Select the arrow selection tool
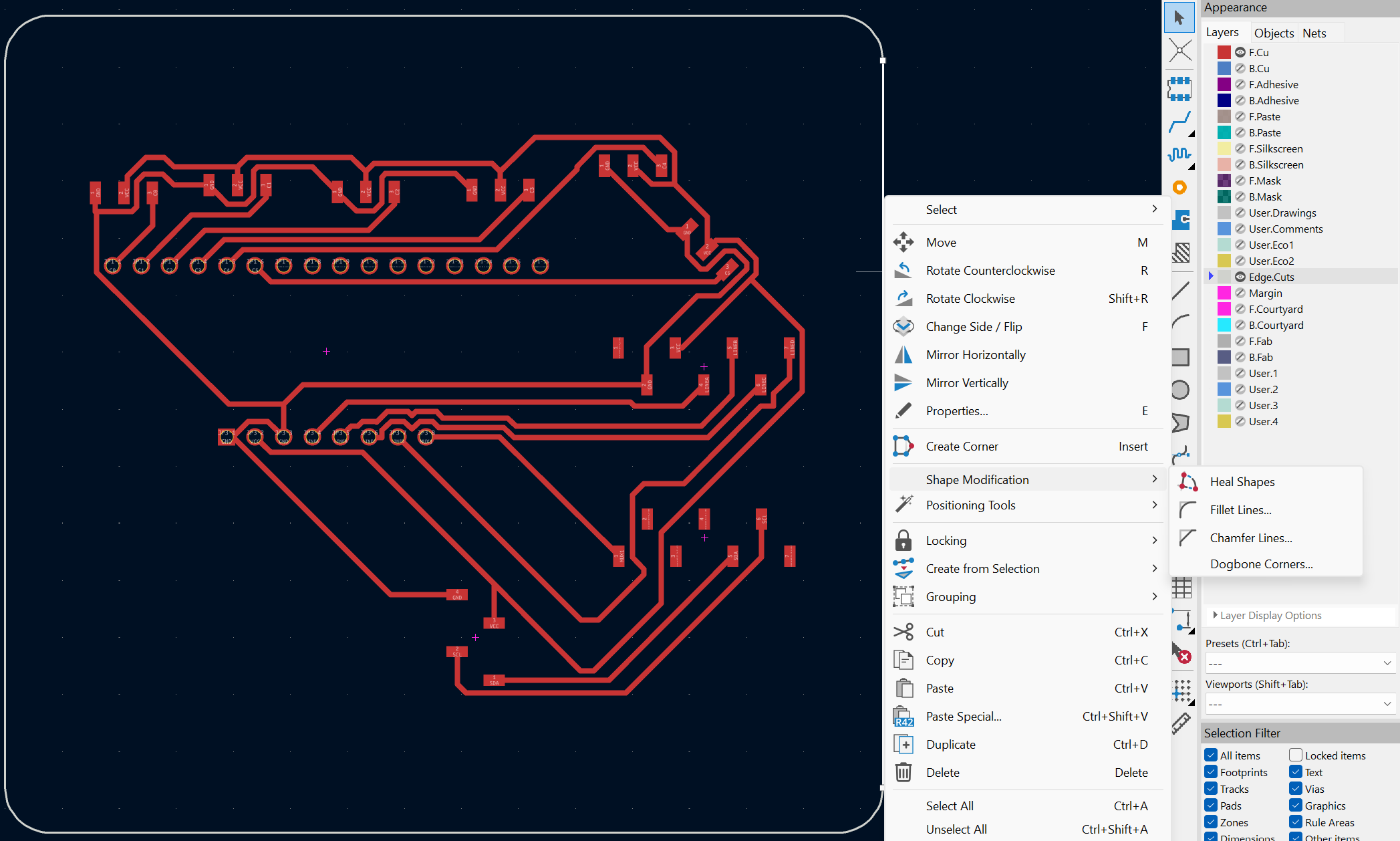 (x=1179, y=17)
